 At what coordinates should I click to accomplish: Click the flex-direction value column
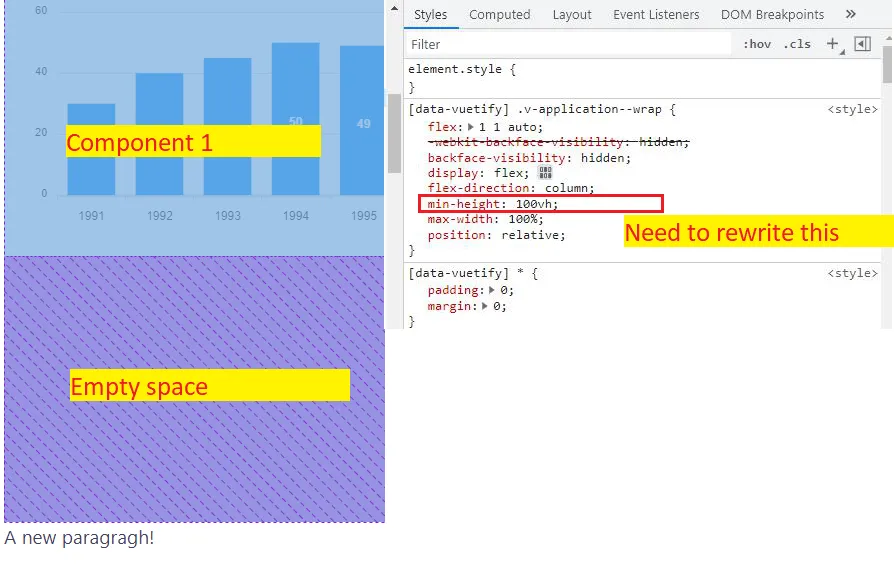(x=566, y=188)
